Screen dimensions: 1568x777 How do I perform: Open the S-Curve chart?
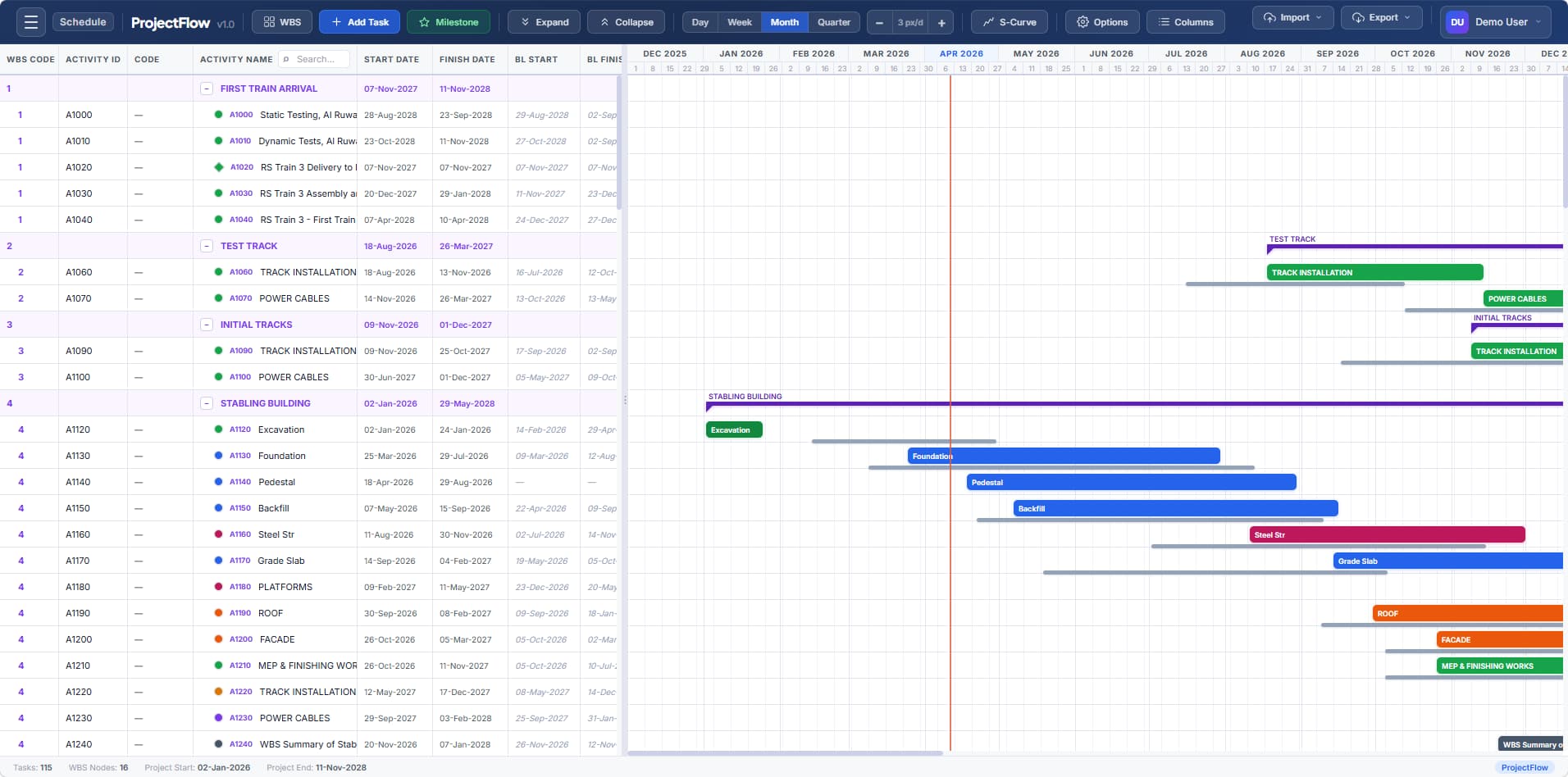(x=1009, y=21)
